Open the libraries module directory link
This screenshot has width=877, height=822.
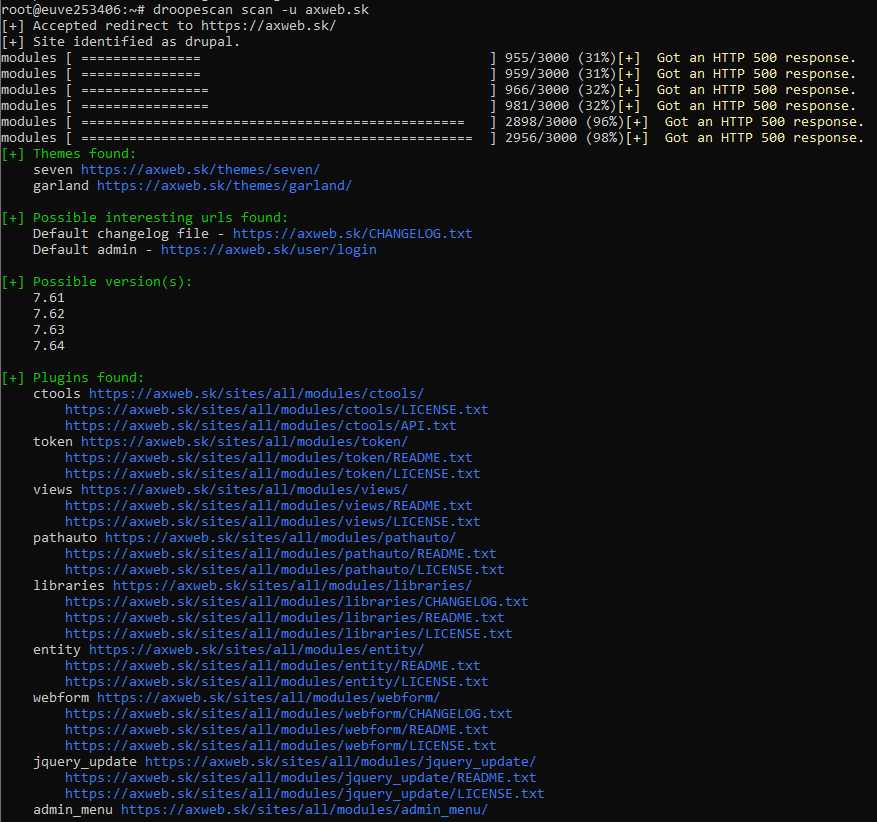(x=292, y=586)
